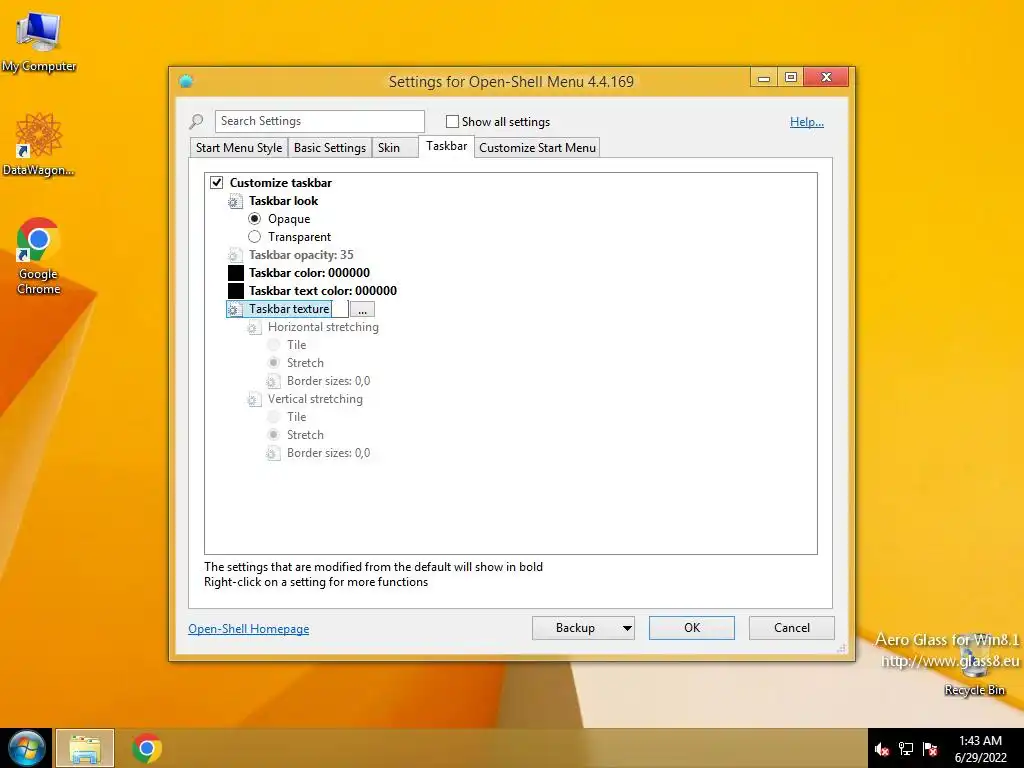Open the Open-Shell Homepage link
This screenshot has height=768, width=1024.
pyautogui.click(x=248, y=628)
